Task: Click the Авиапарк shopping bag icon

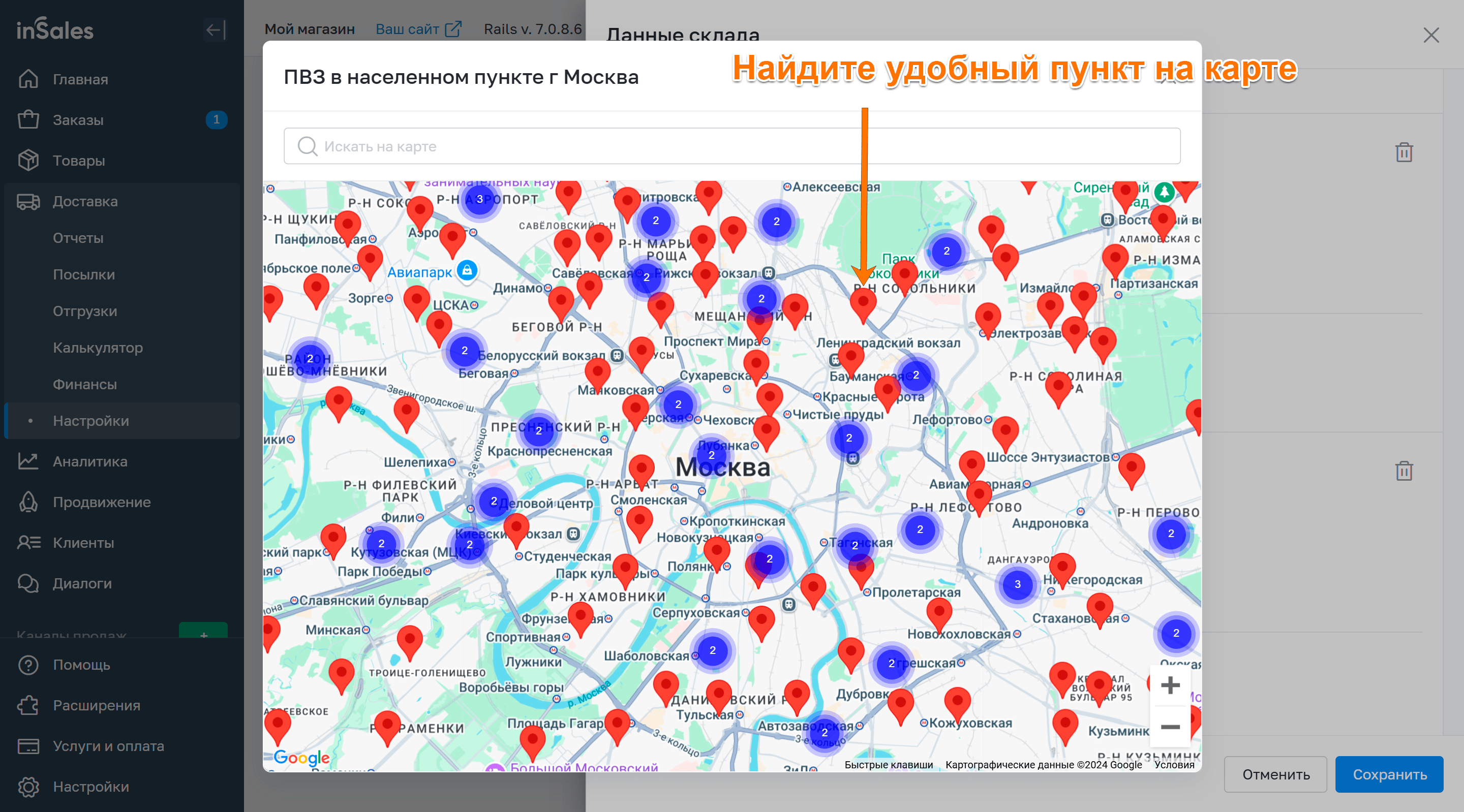Action: click(467, 270)
